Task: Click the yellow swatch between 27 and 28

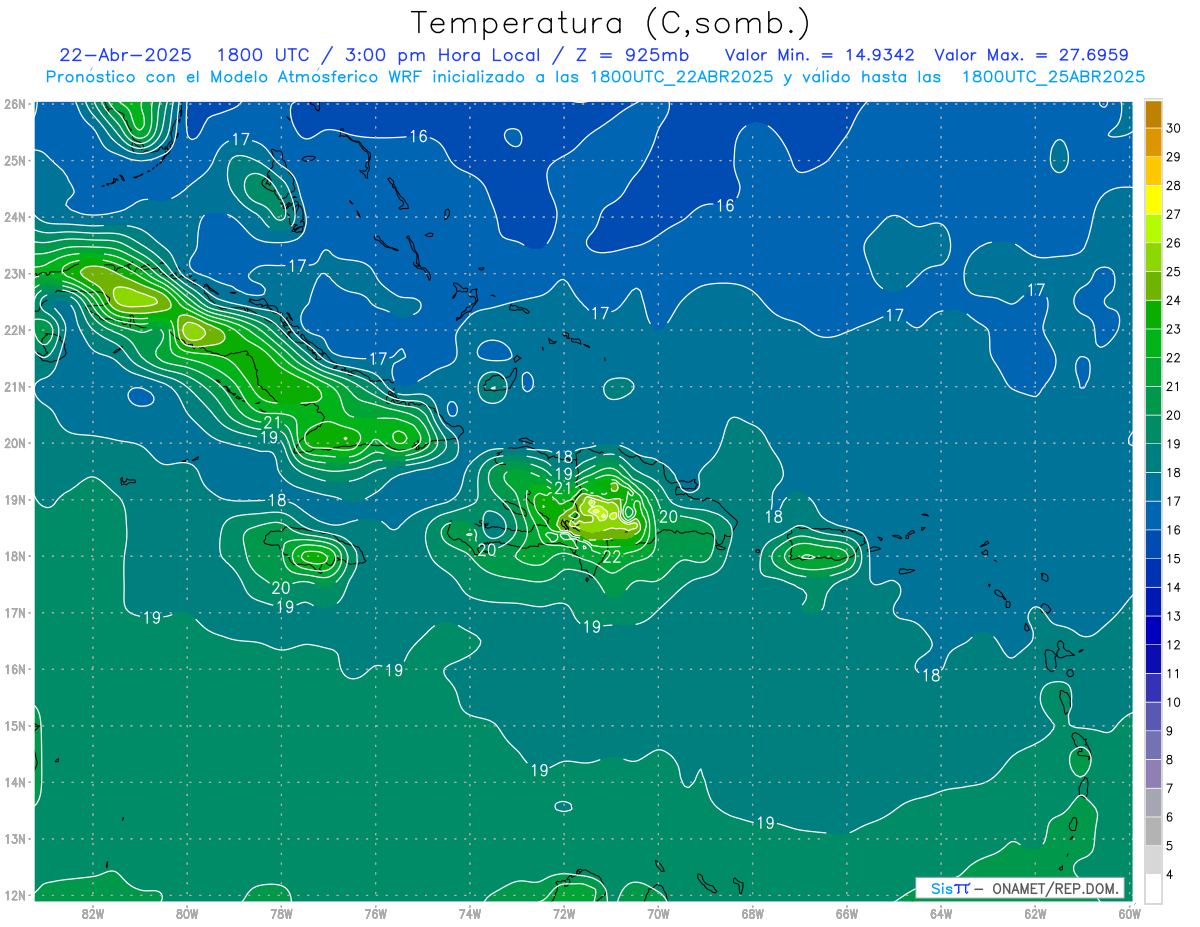Action: point(1153,200)
